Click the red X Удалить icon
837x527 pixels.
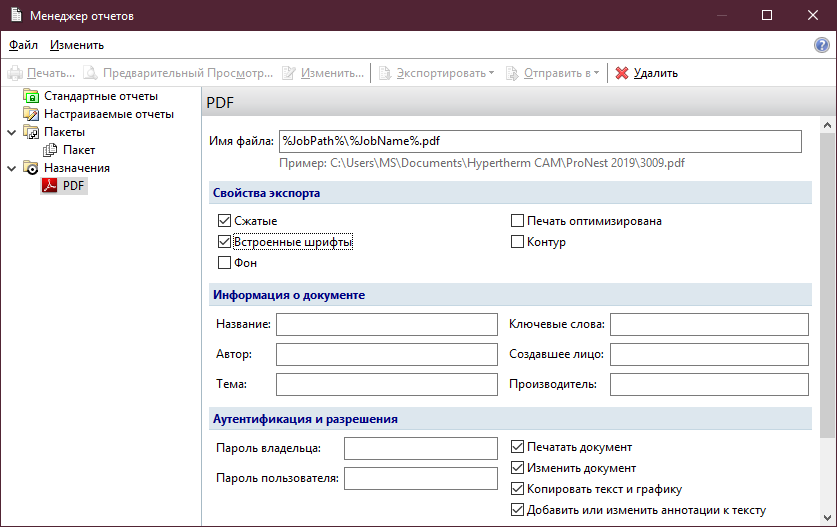621,73
